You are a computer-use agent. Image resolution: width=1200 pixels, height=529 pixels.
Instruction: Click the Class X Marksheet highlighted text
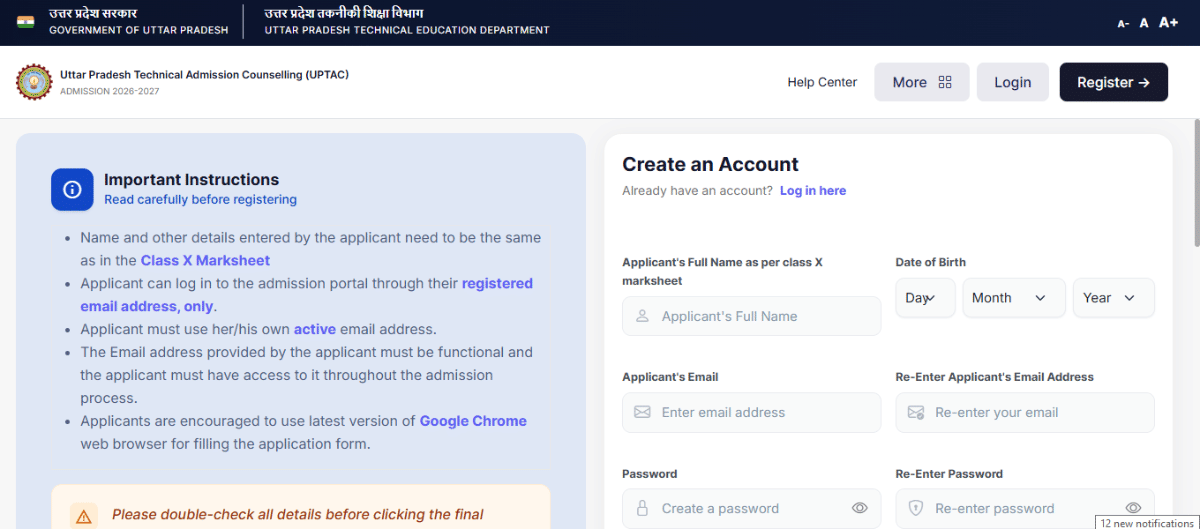[x=205, y=260]
